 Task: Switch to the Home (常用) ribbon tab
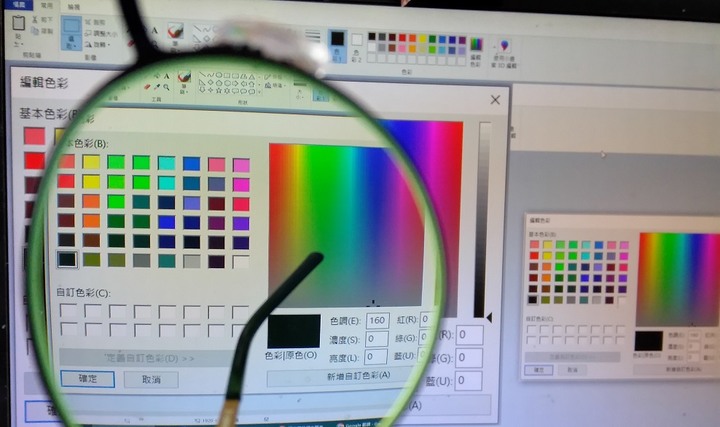click(46, 6)
